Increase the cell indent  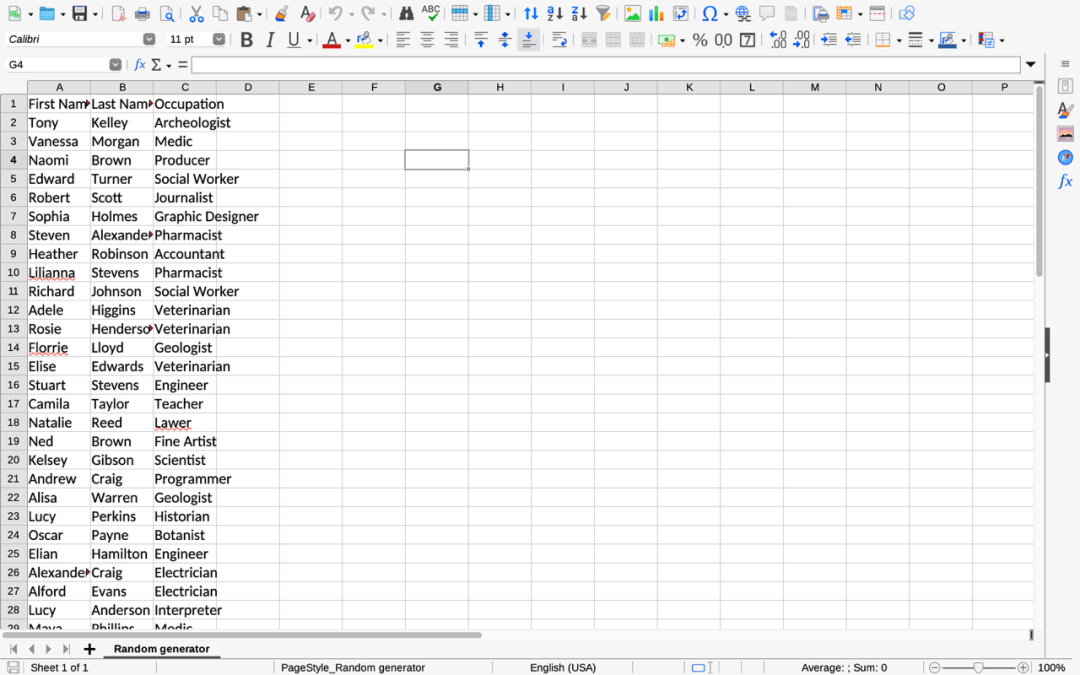click(829, 40)
